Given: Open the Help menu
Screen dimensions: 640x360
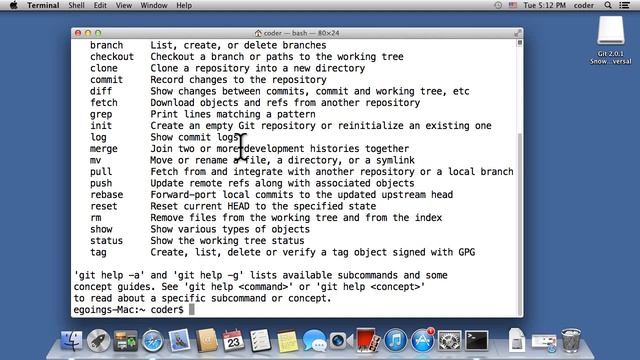Looking at the screenshot, I should (184, 5).
